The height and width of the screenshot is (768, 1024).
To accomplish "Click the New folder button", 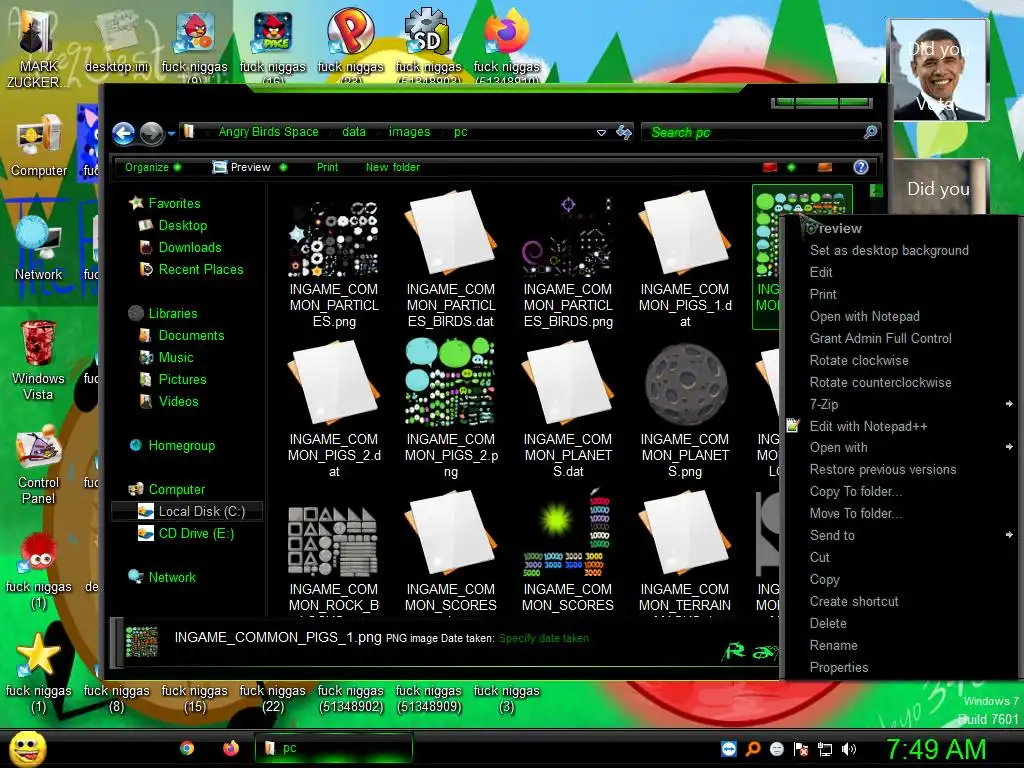I will pos(392,167).
